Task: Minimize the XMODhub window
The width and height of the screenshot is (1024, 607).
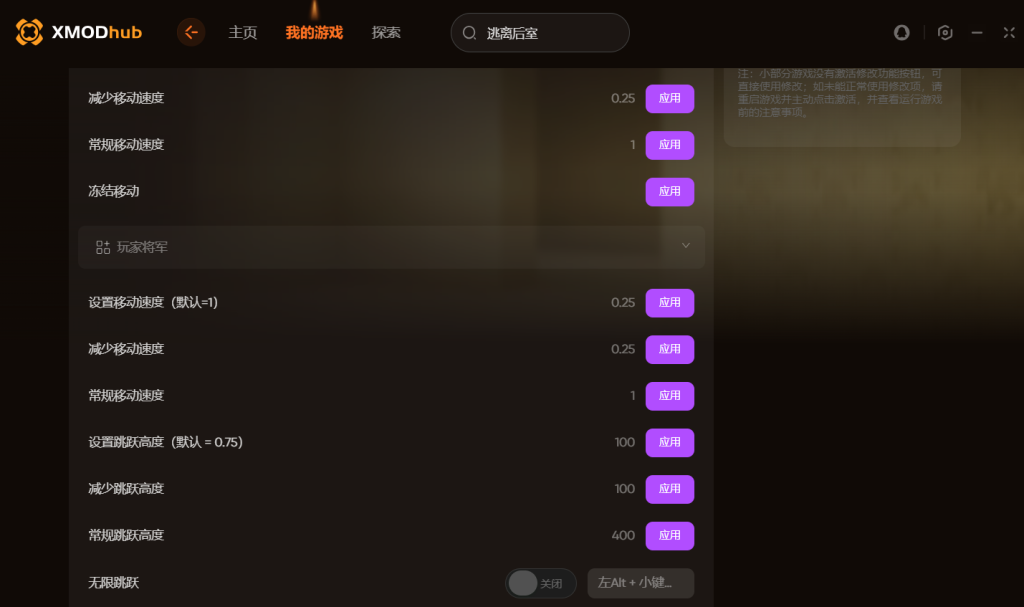Action: tap(976, 32)
